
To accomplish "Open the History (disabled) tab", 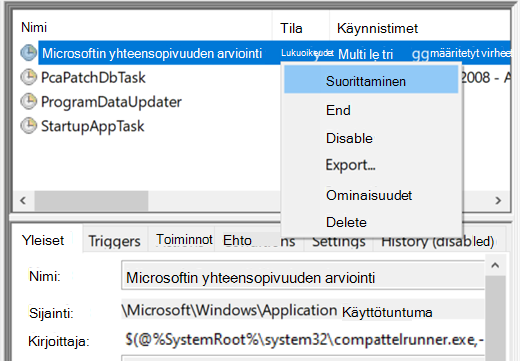I will click(438, 242).
